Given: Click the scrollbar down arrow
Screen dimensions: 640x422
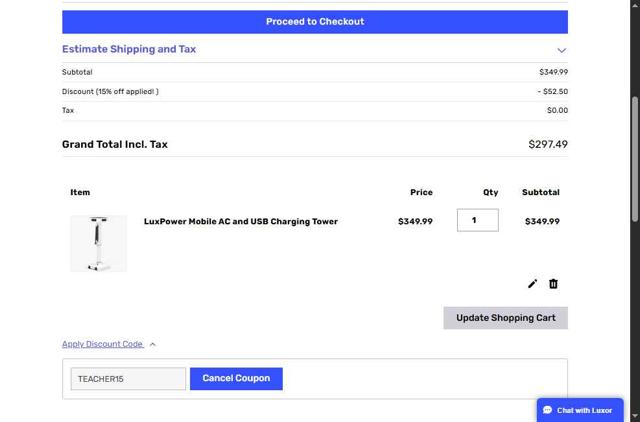Looking at the screenshot, I should pyautogui.click(x=635, y=417).
